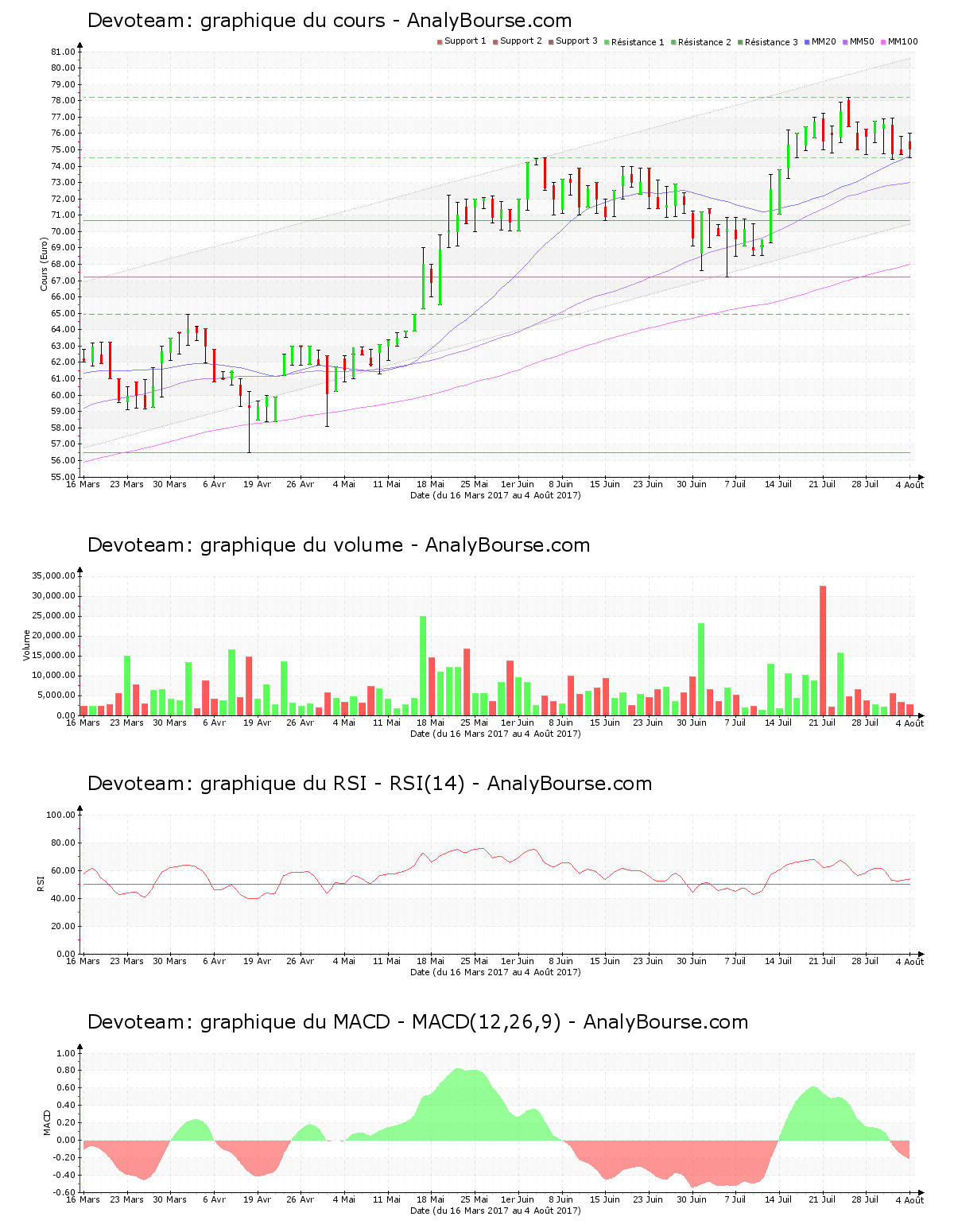Click the tallest green volume bar near 18 Mai
The image size is (954, 1232).
tap(423, 665)
